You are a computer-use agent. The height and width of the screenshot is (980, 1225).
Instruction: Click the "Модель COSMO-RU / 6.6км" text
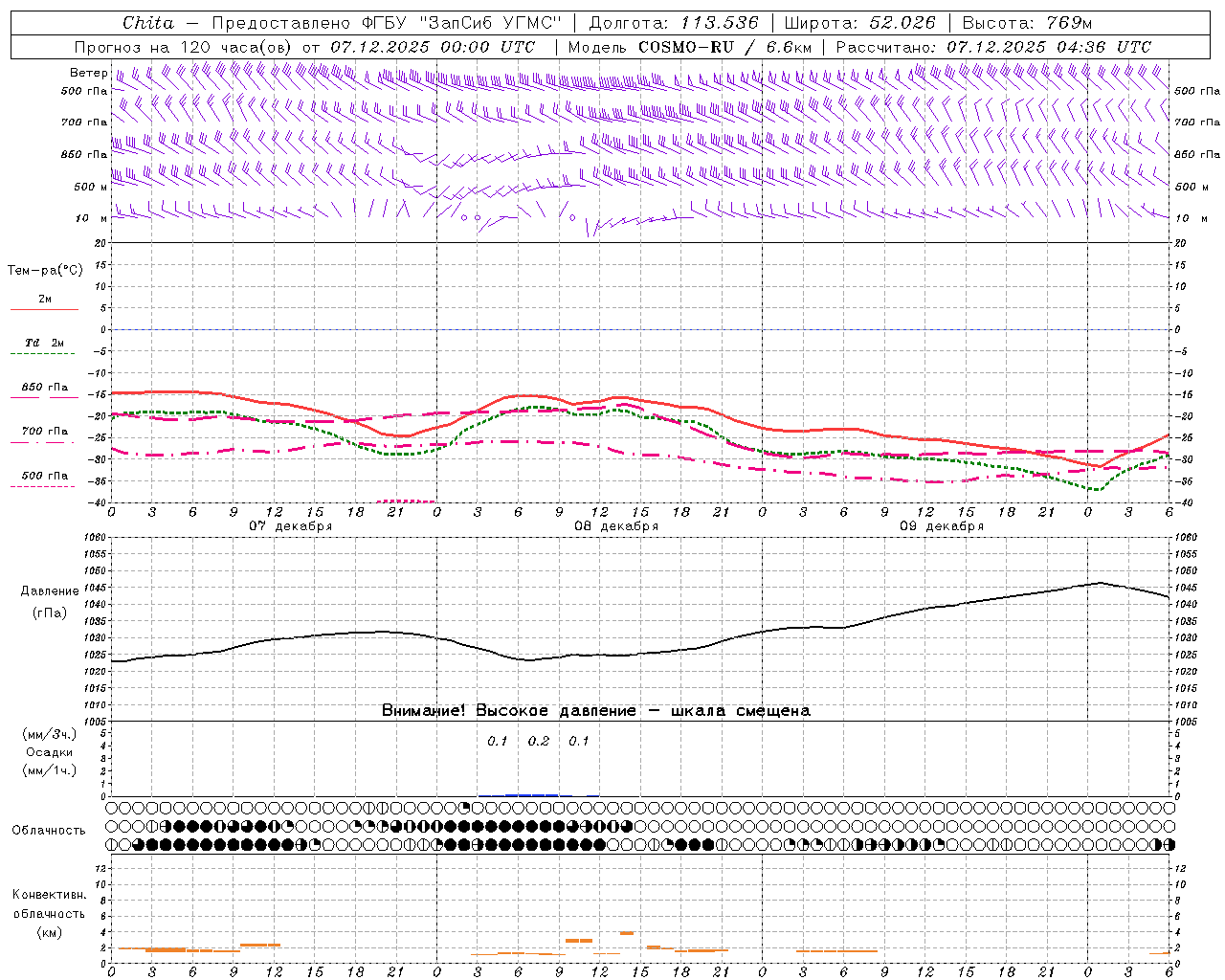coord(689,47)
